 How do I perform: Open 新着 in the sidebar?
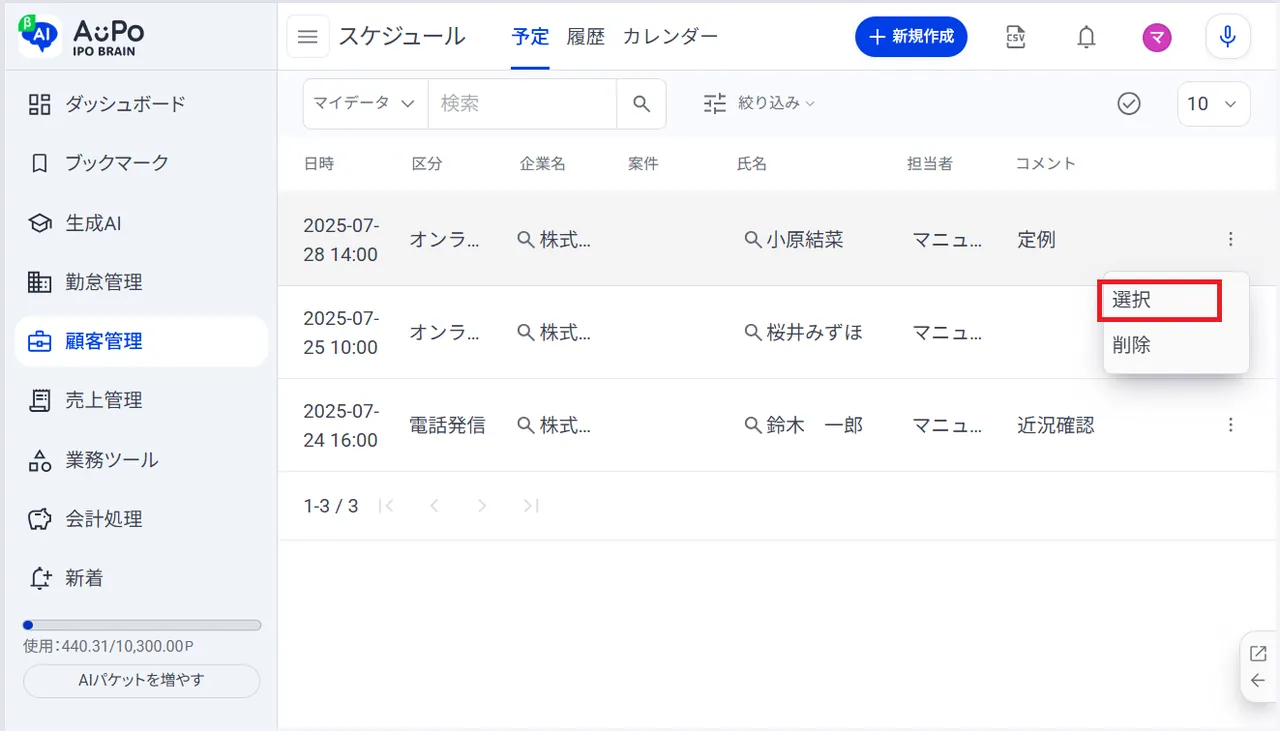141,578
